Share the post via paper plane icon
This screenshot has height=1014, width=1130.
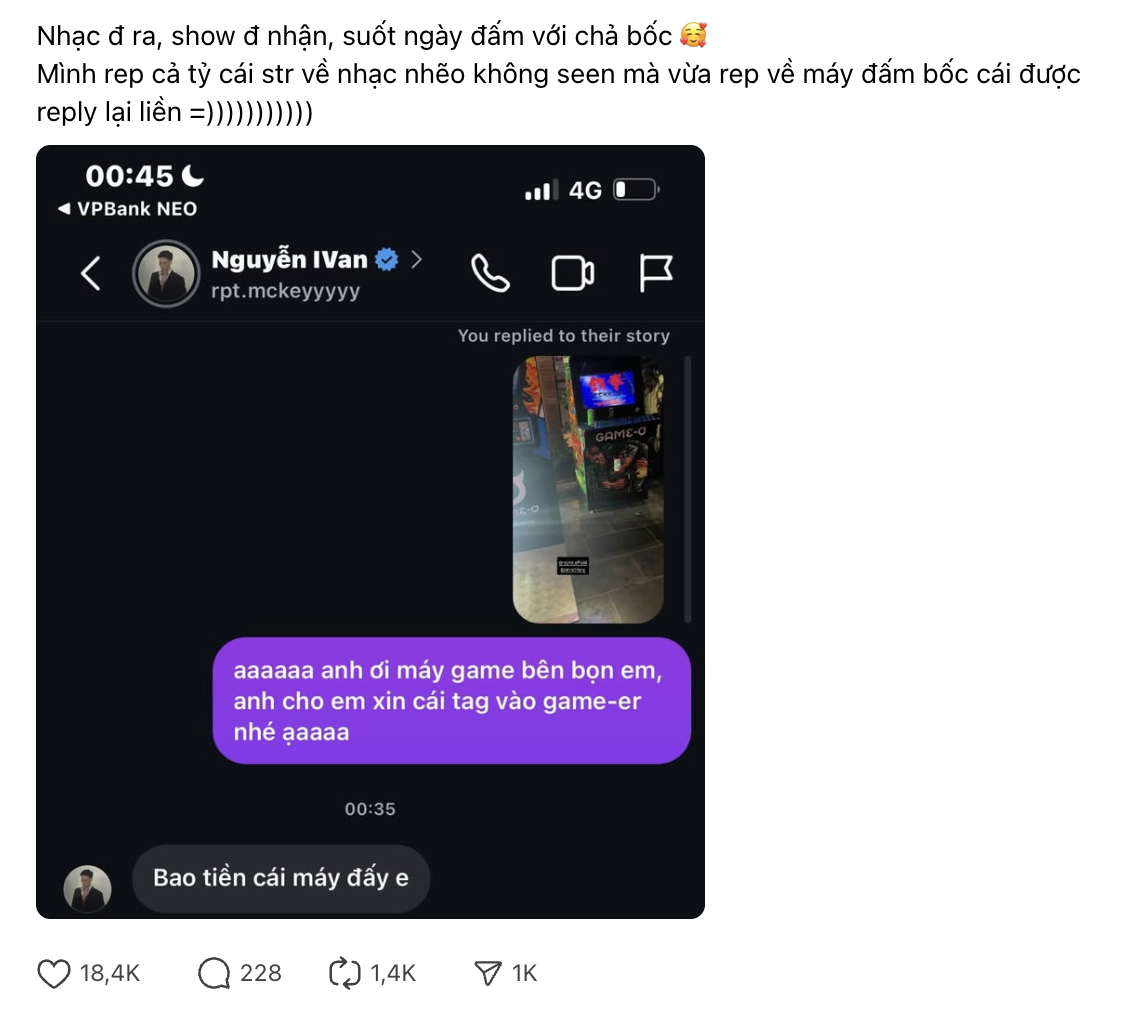(x=487, y=973)
